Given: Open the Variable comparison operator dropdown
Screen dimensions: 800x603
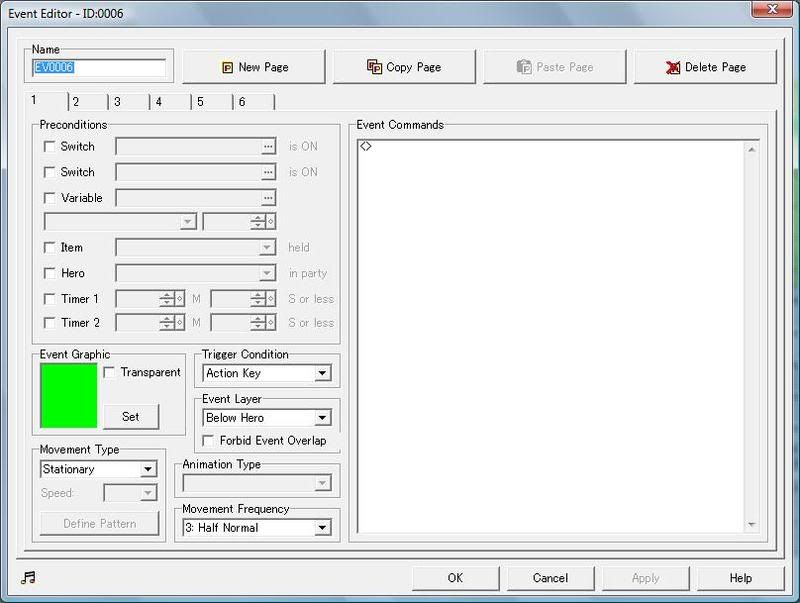Looking at the screenshot, I should 120,221.
